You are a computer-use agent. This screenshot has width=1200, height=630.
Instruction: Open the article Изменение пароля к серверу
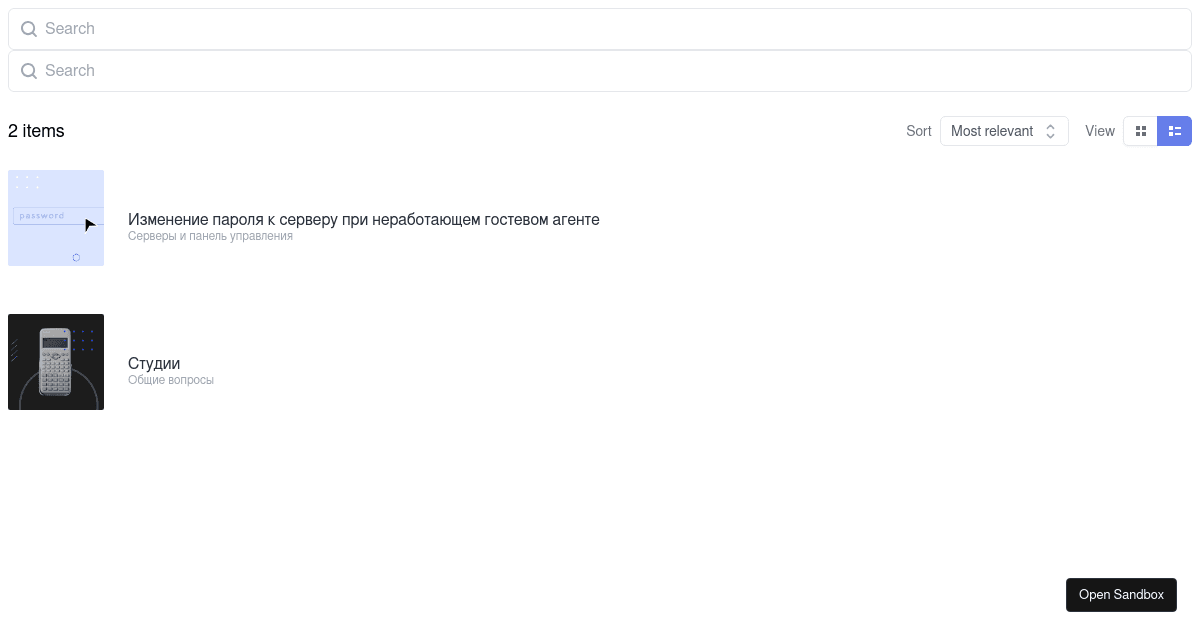364,219
